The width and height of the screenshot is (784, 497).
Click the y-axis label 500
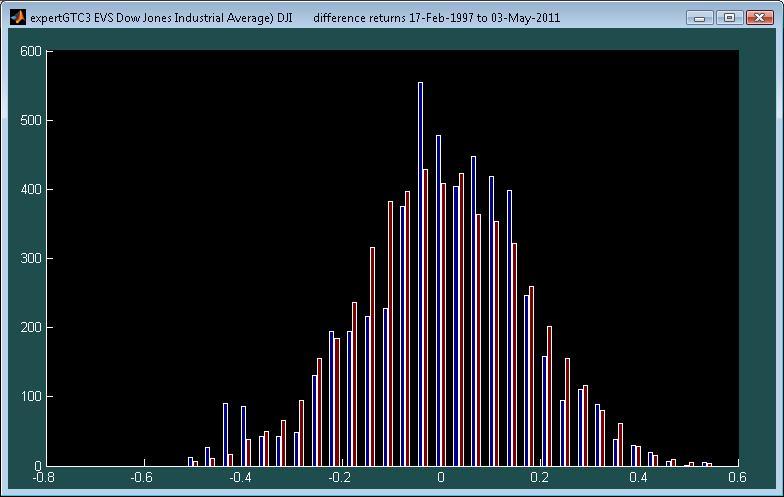(31, 120)
